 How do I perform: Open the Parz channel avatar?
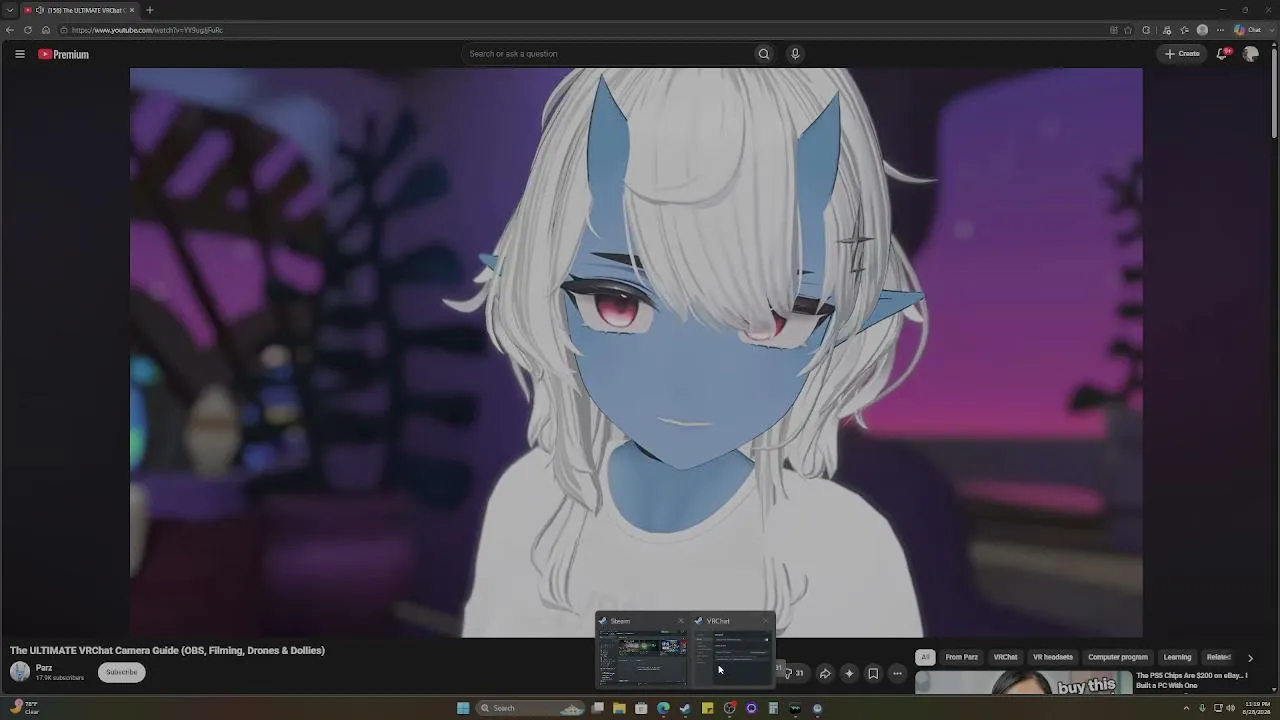20,672
